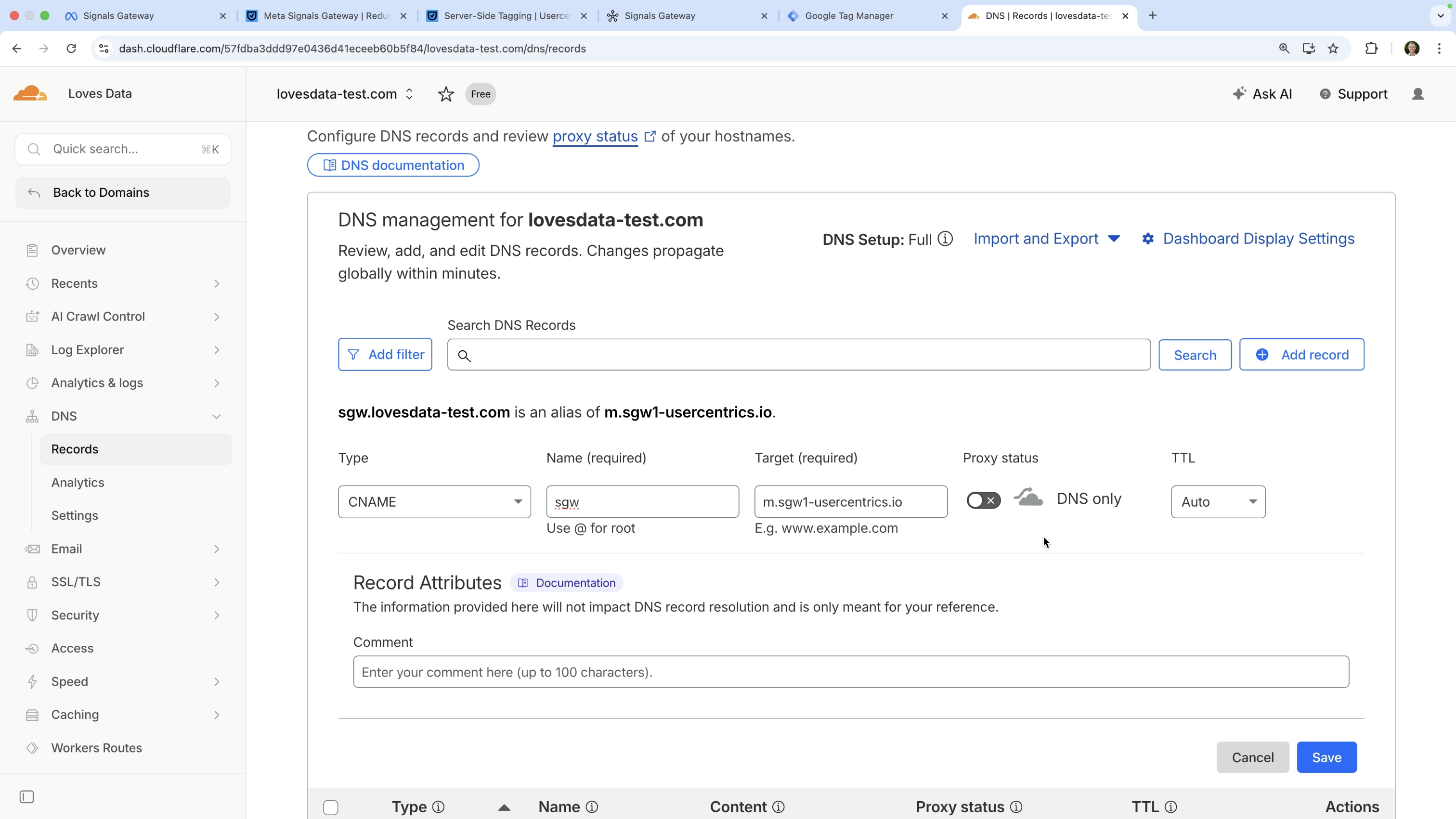
Task: Open the Chrome three-dot menu
Action: (1440, 49)
